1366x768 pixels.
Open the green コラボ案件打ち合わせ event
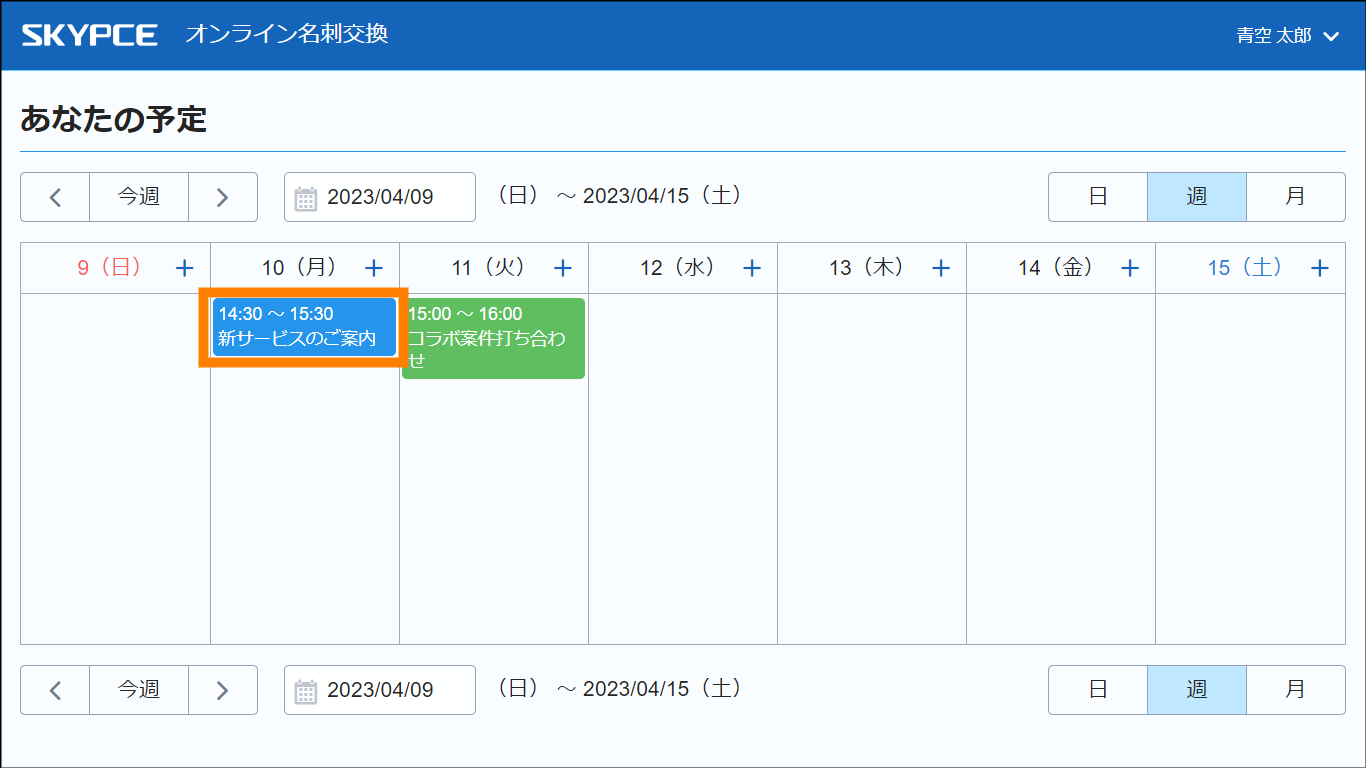click(493, 338)
